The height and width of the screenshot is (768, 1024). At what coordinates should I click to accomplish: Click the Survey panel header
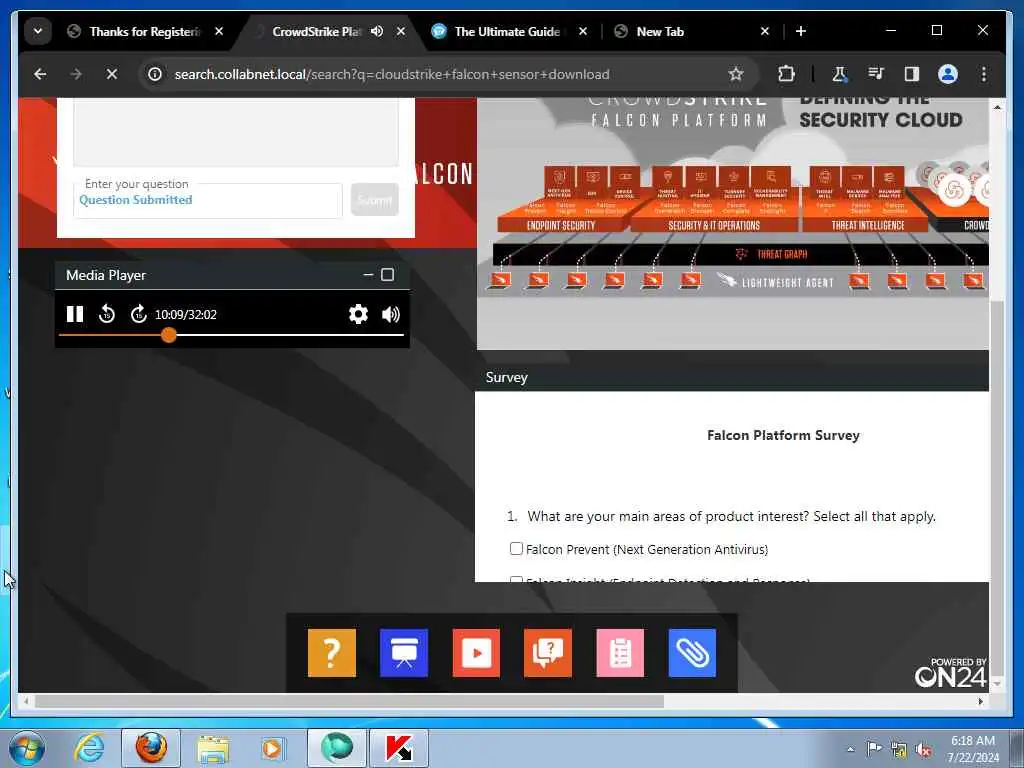[x=732, y=377]
